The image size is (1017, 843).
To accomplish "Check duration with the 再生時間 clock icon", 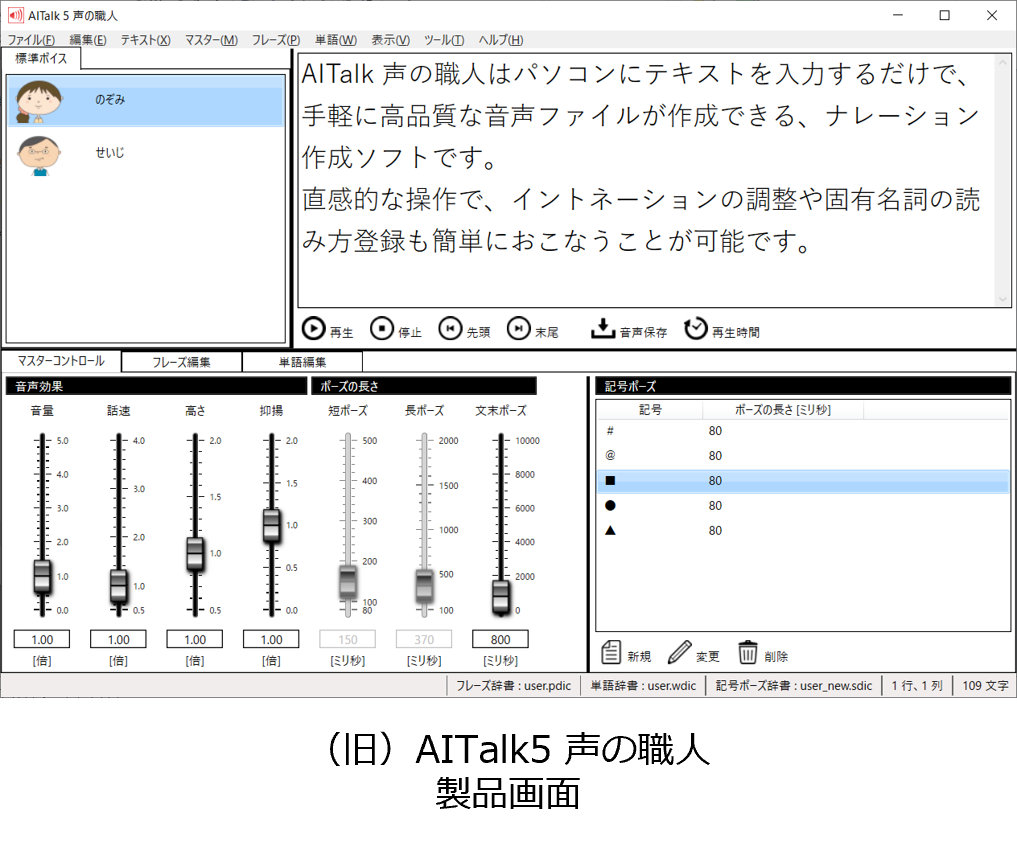I will [695, 329].
